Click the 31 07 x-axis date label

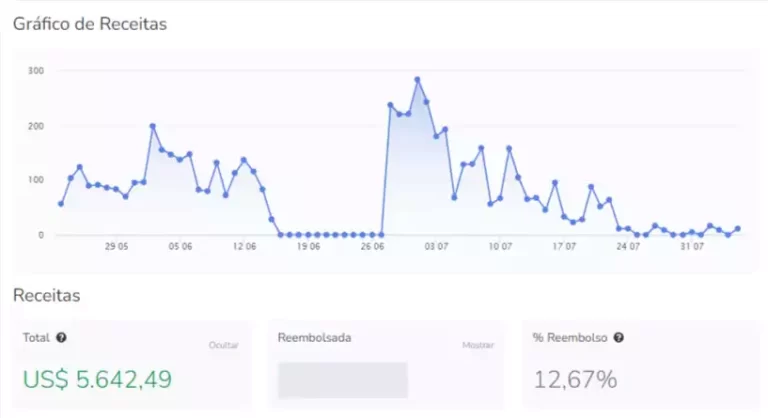coord(692,246)
